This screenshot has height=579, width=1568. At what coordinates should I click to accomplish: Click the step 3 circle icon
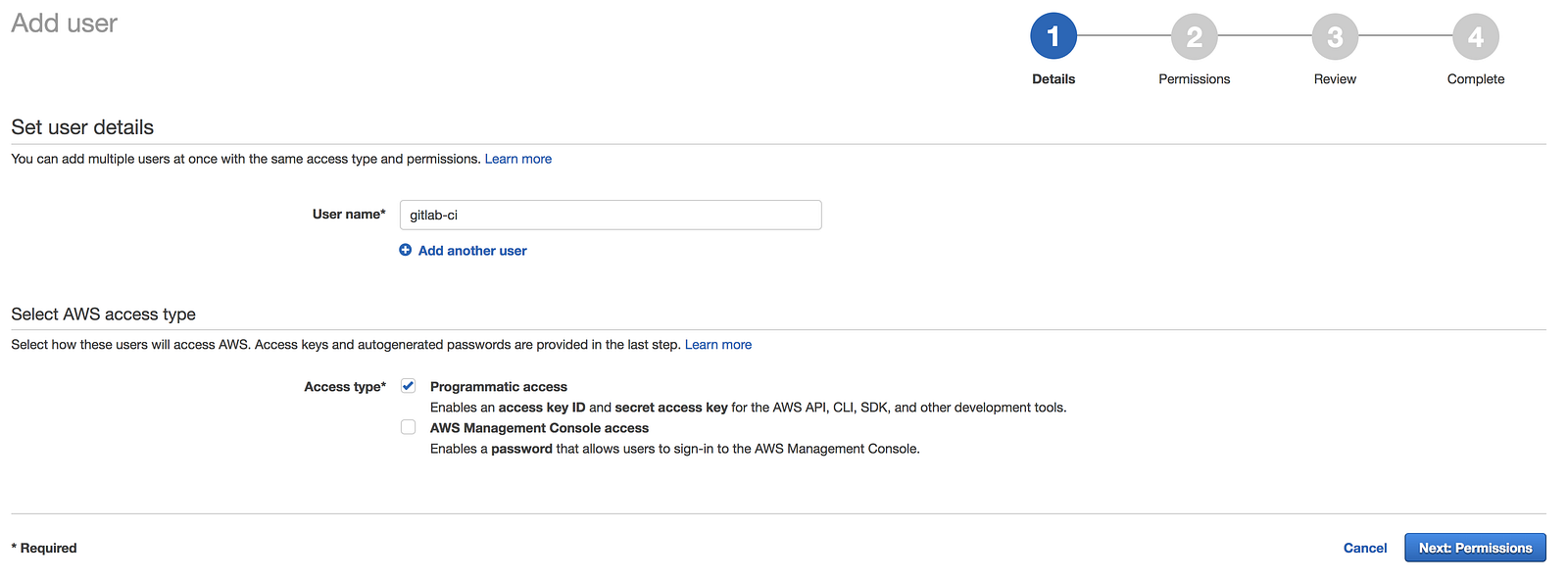[x=1335, y=37]
